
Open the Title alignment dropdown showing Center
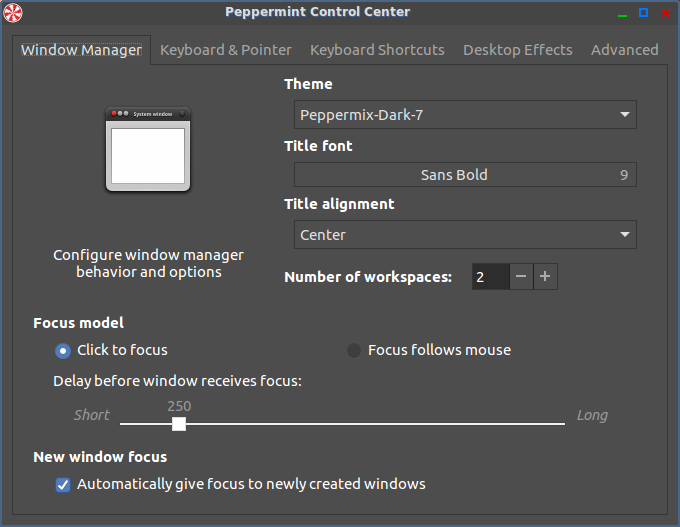465,235
